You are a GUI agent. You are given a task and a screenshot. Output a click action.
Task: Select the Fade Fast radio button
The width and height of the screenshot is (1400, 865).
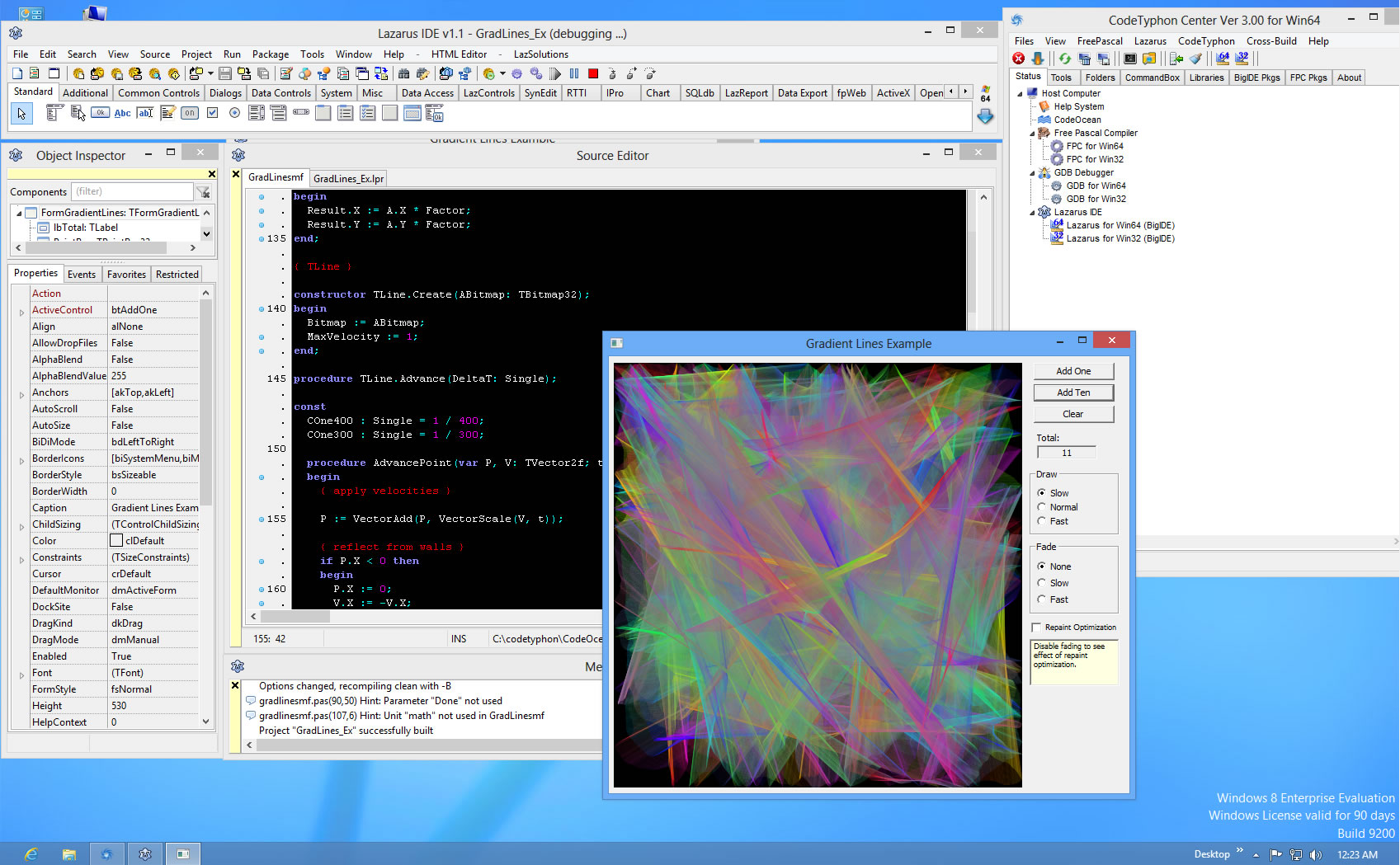[x=1042, y=599]
